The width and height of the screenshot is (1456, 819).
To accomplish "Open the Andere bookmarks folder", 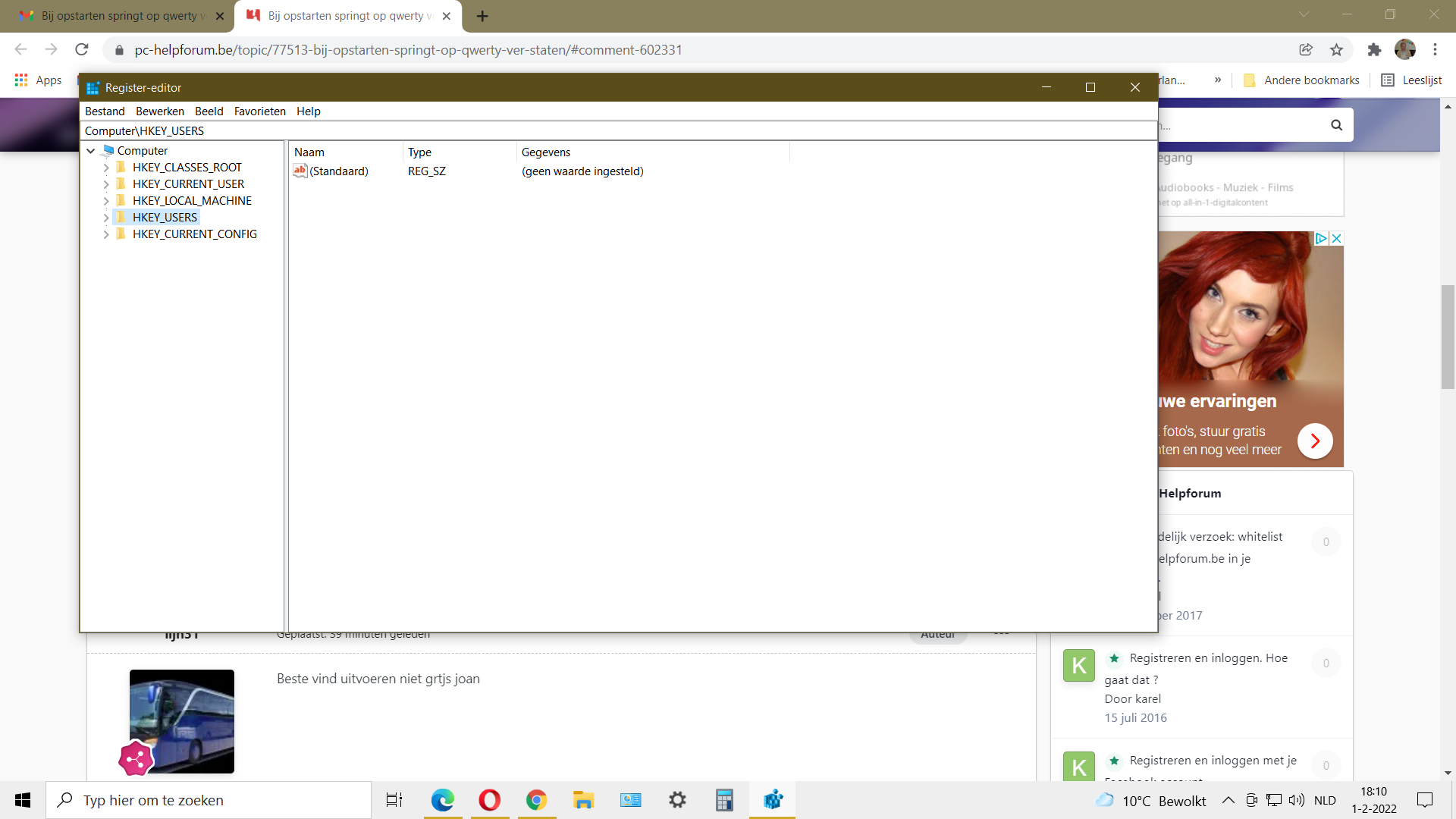I will (1301, 80).
